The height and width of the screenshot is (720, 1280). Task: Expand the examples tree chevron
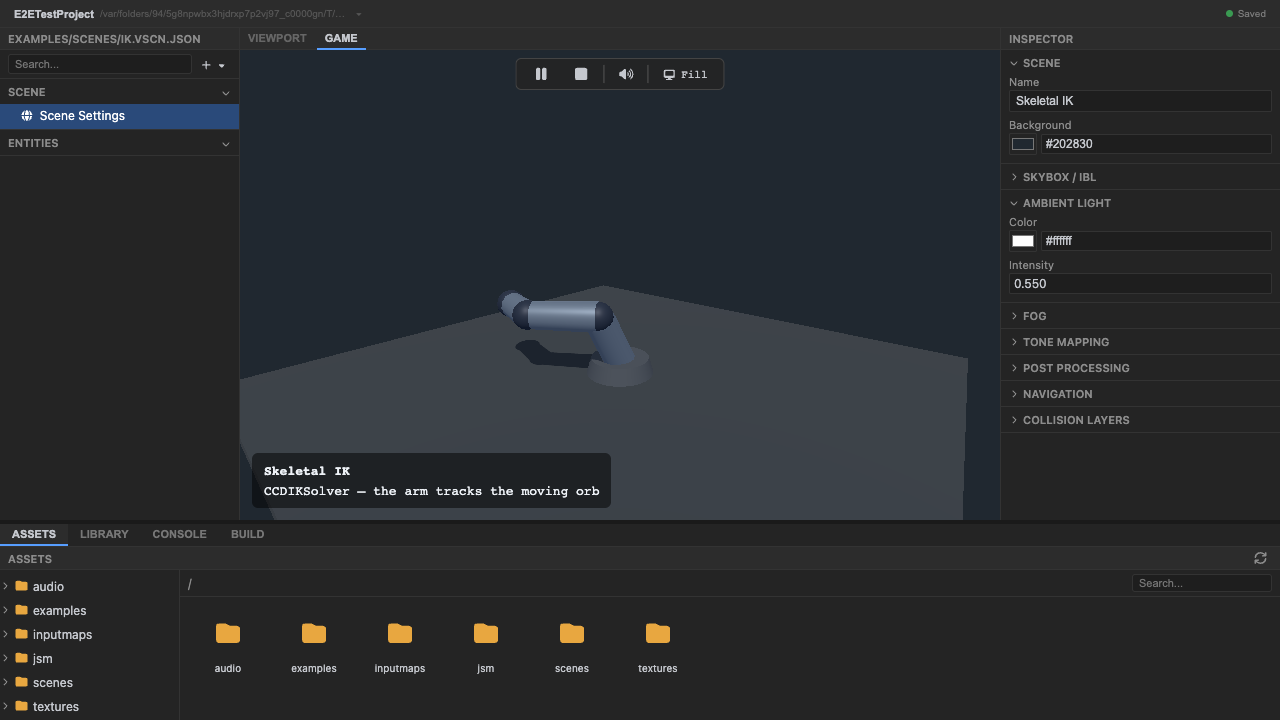point(6,610)
